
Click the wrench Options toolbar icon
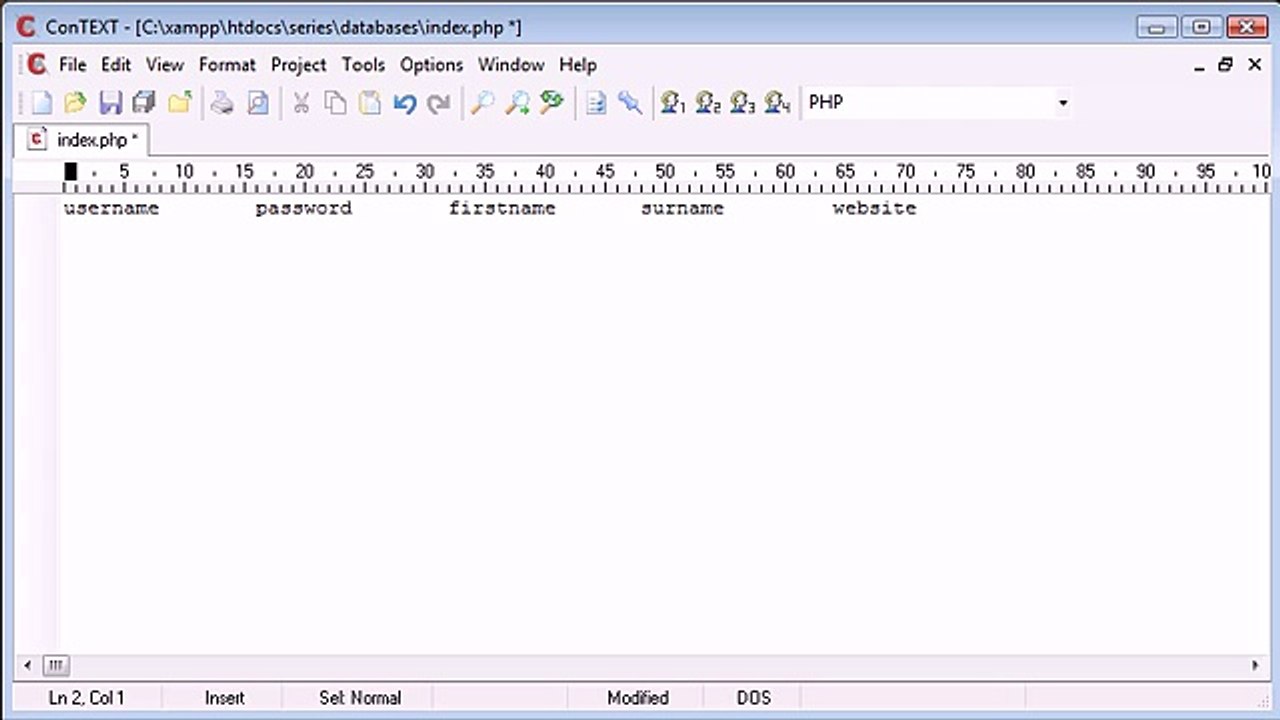pyautogui.click(x=630, y=102)
